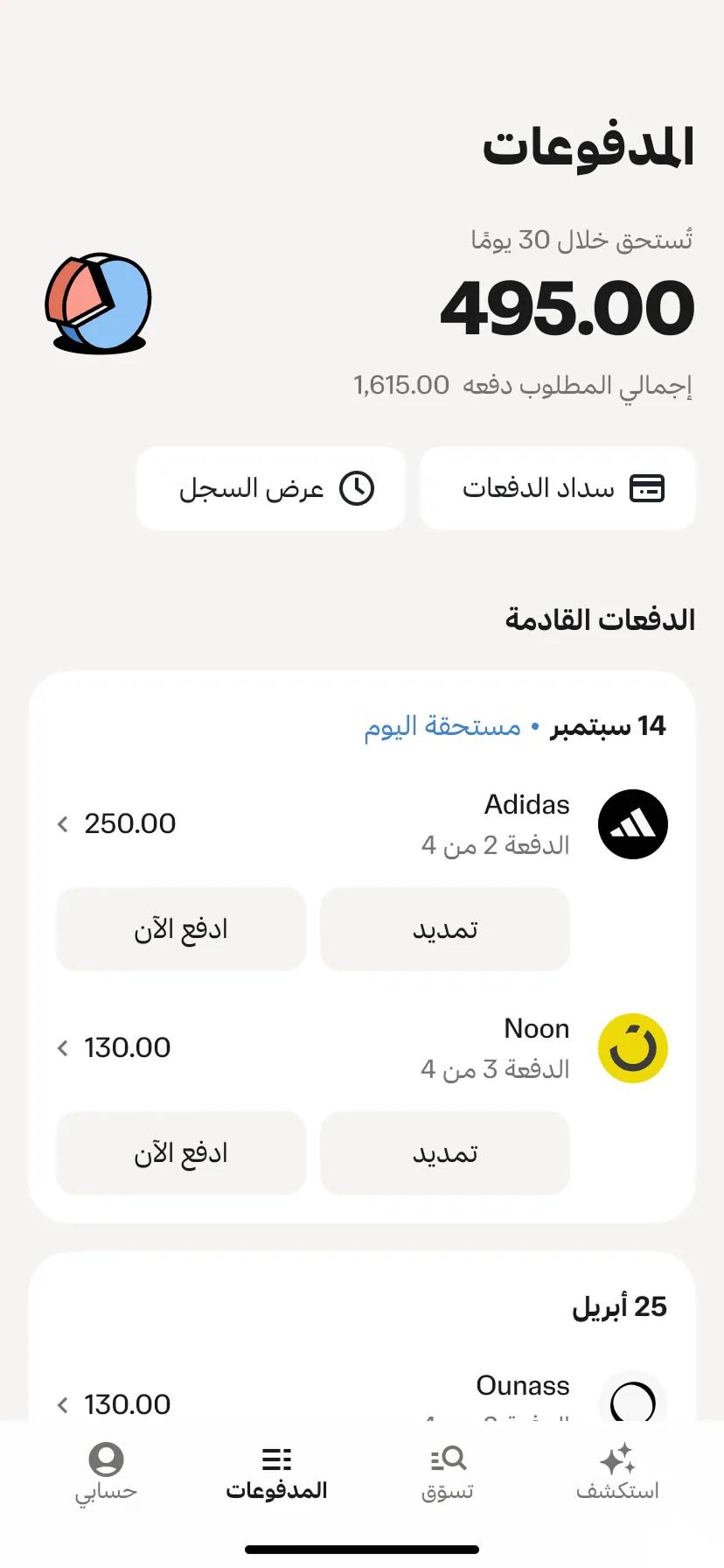The height and width of the screenshot is (1568, 724).
Task: Expand Ounass payment chevron beside 130.00
Action: click(62, 1405)
